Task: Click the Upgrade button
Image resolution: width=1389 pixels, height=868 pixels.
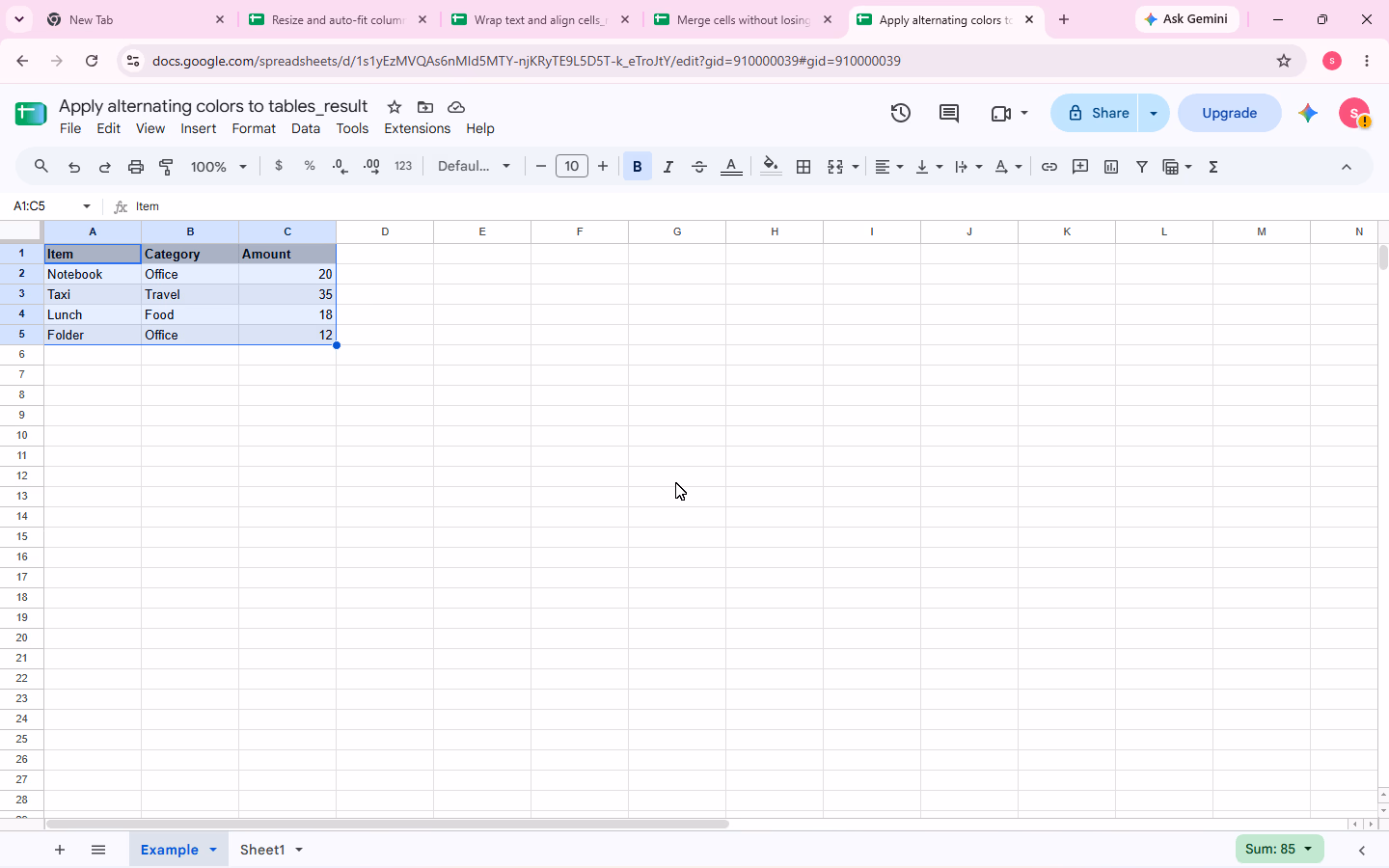Action: 1229,113
